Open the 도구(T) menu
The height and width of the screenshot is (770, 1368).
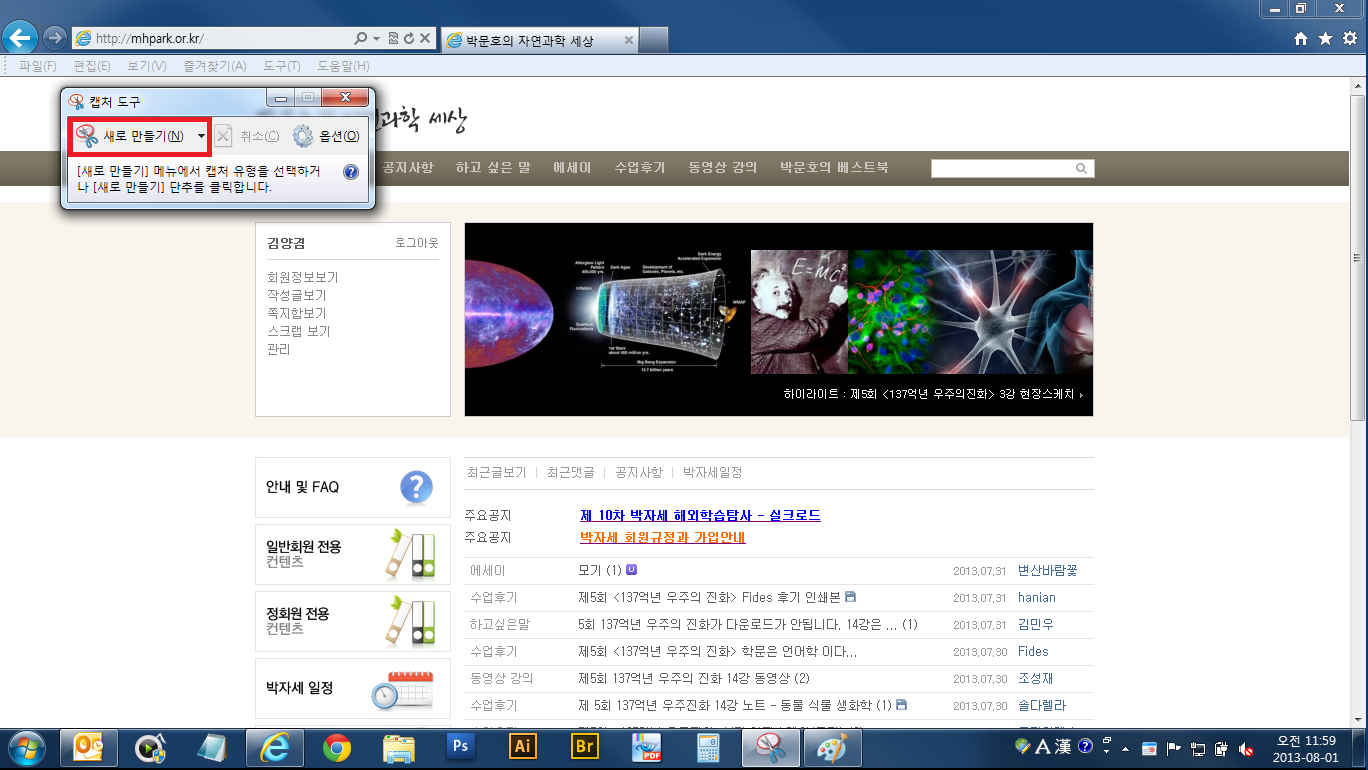281,66
